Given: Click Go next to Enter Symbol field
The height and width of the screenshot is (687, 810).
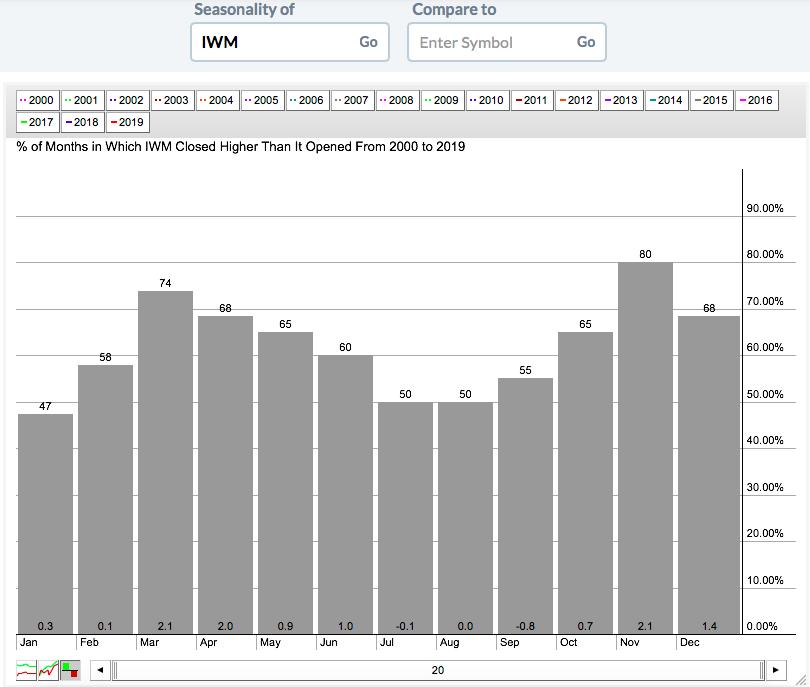Looking at the screenshot, I should click(x=586, y=42).
